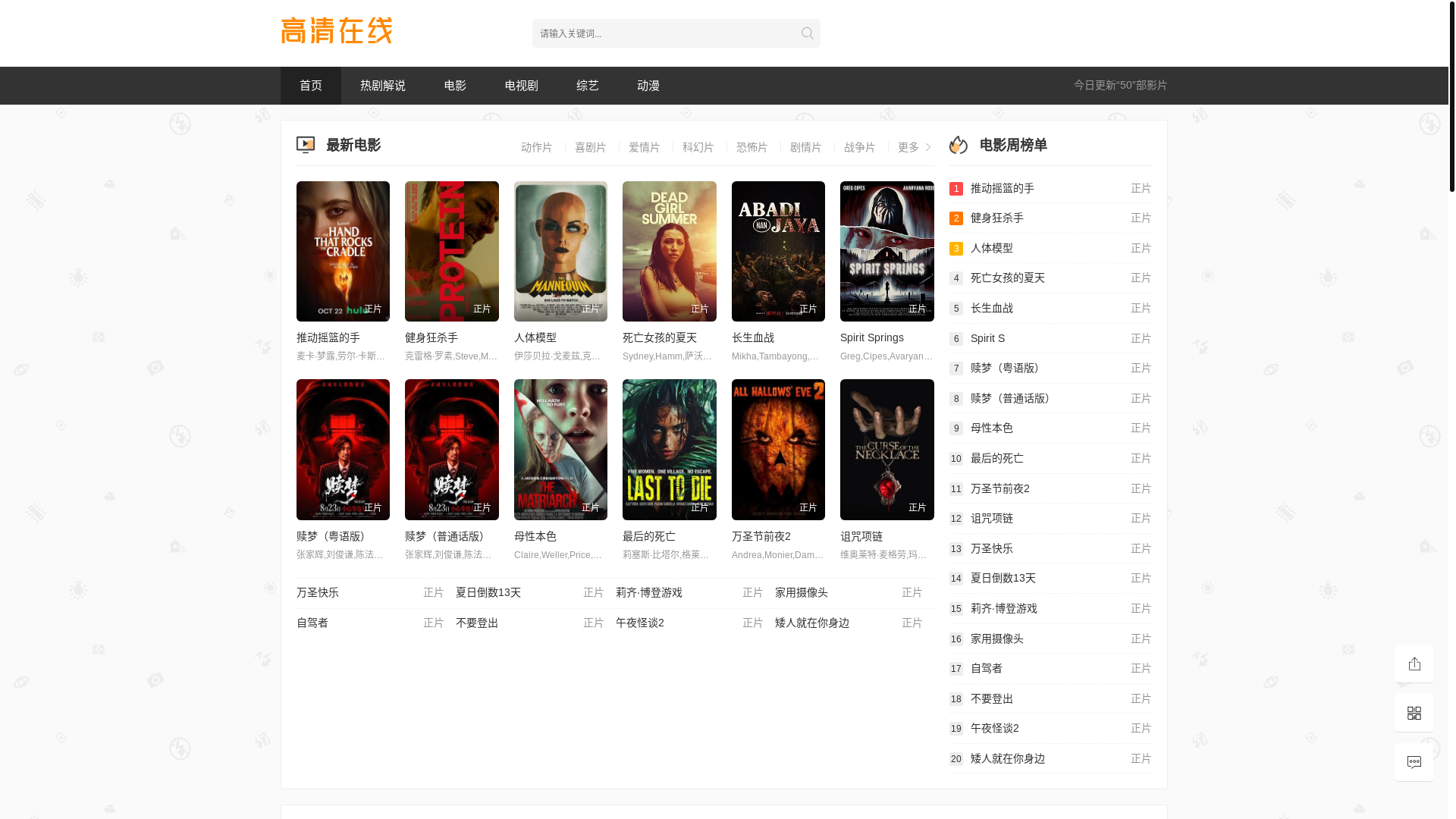Open the Abadi Nan Jaya poster
The image size is (1456, 819).
[x=778, y=251]
